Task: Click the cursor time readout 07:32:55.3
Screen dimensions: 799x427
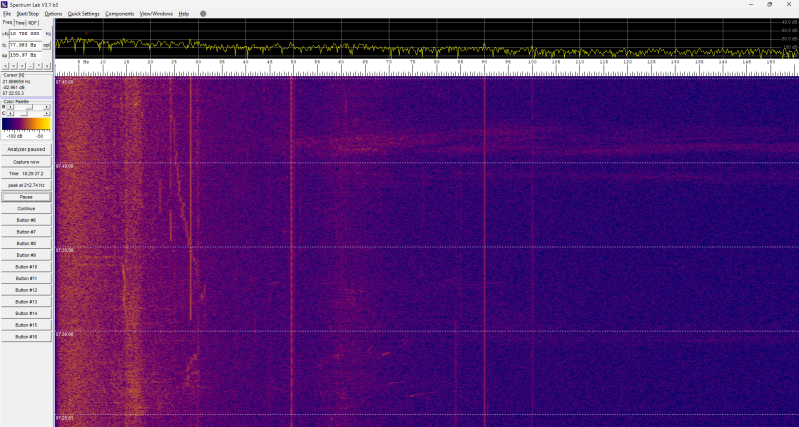Action: (13, 93)
